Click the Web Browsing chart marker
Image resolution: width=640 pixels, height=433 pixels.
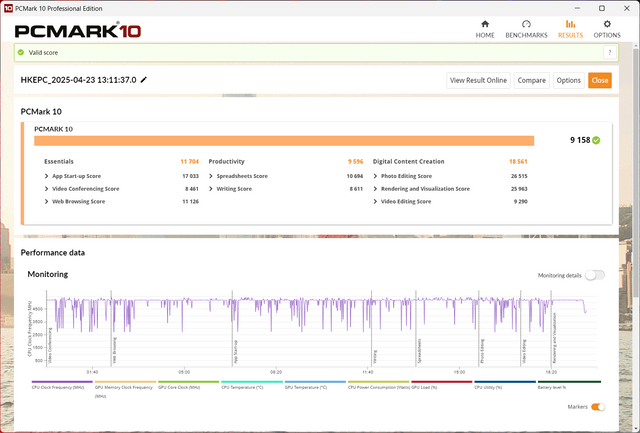pyautogui.click(x=115, y=351)
